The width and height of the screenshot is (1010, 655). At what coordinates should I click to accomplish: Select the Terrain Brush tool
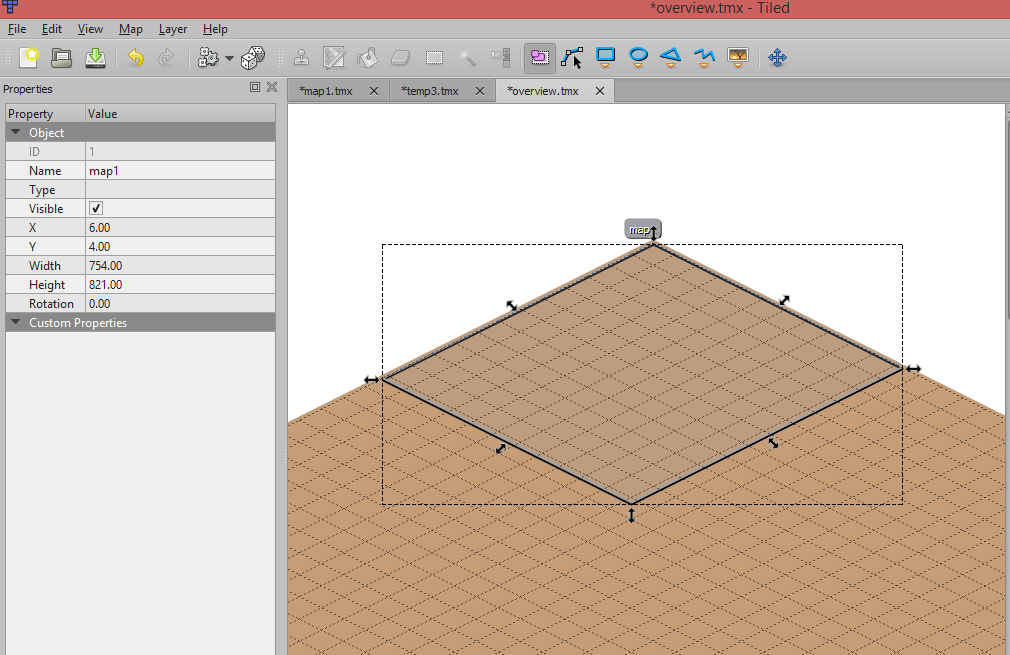pyautogui.click(x=334, y=58)
